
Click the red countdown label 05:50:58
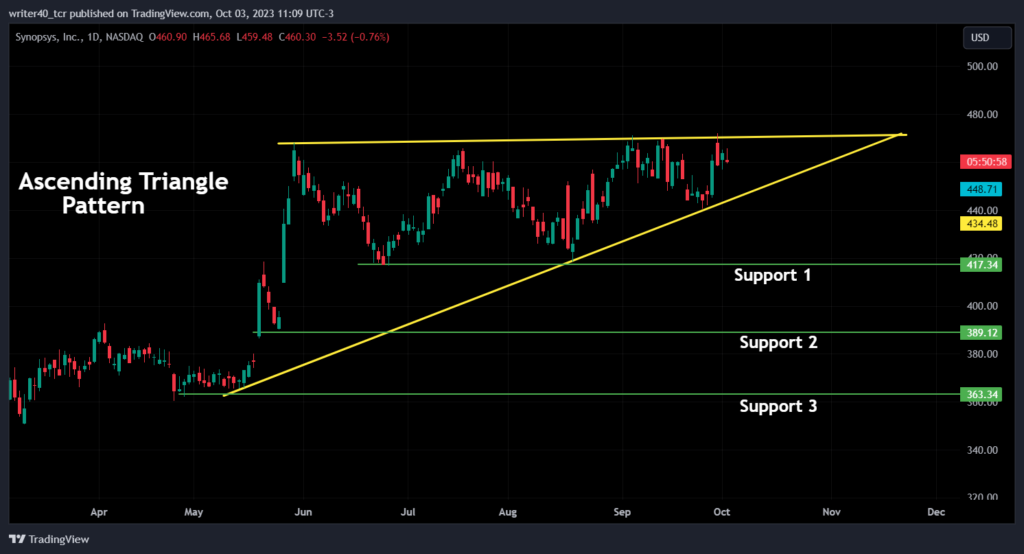click(x=986, y=161)
